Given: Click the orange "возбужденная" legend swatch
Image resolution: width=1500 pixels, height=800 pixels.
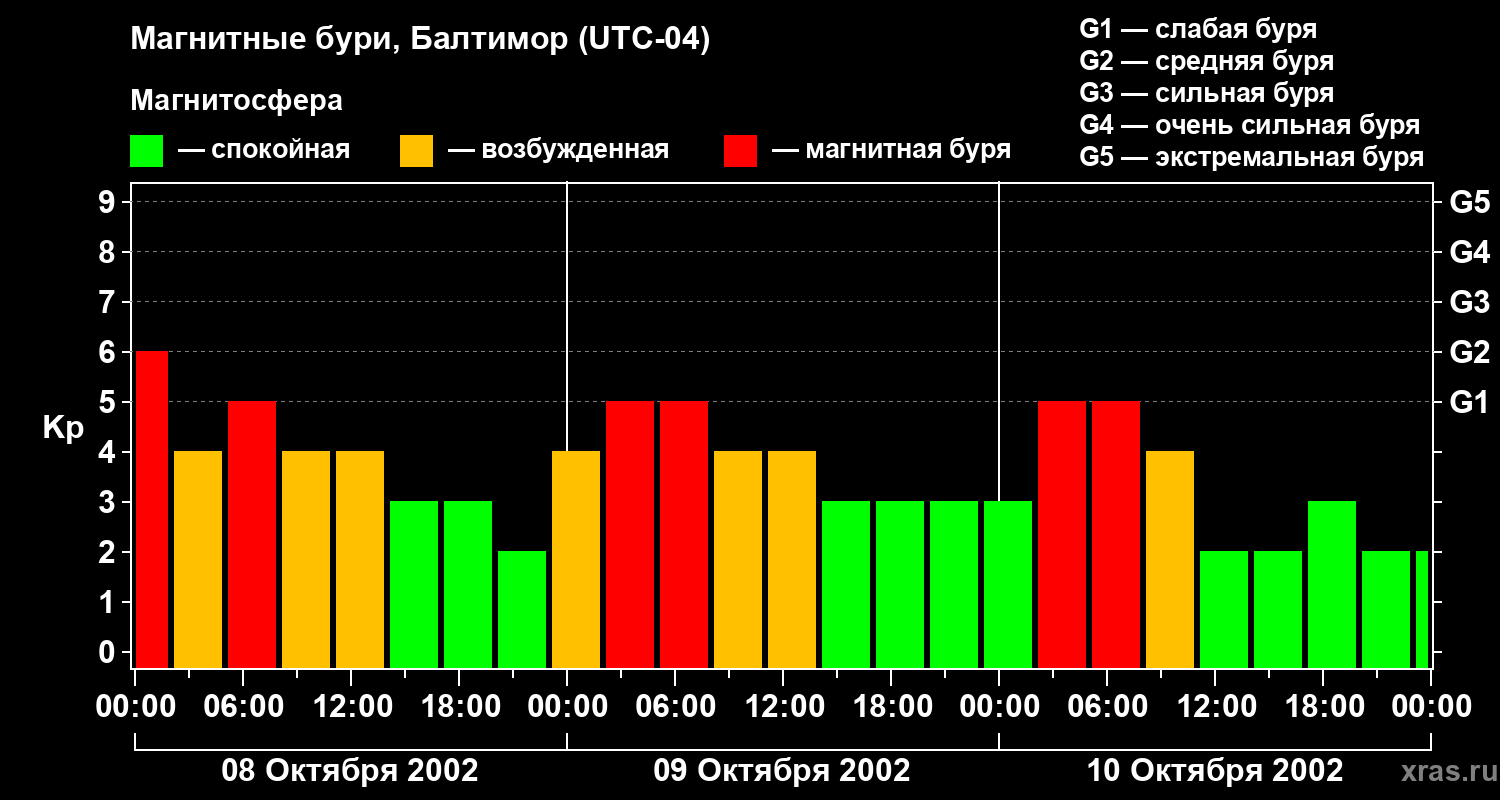Looking at the screenshot, I should 416,151.
